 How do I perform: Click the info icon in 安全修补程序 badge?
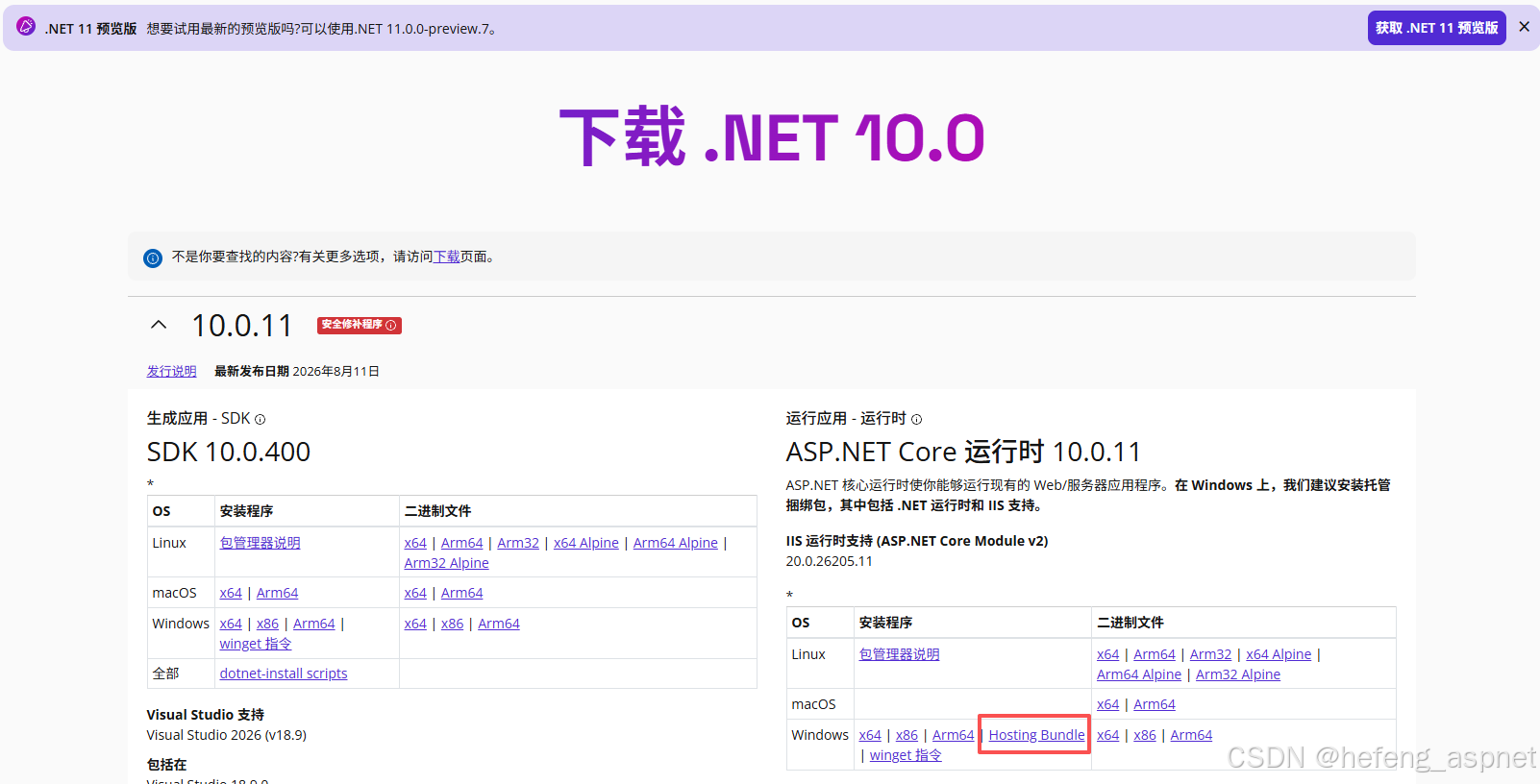(391, 325)
